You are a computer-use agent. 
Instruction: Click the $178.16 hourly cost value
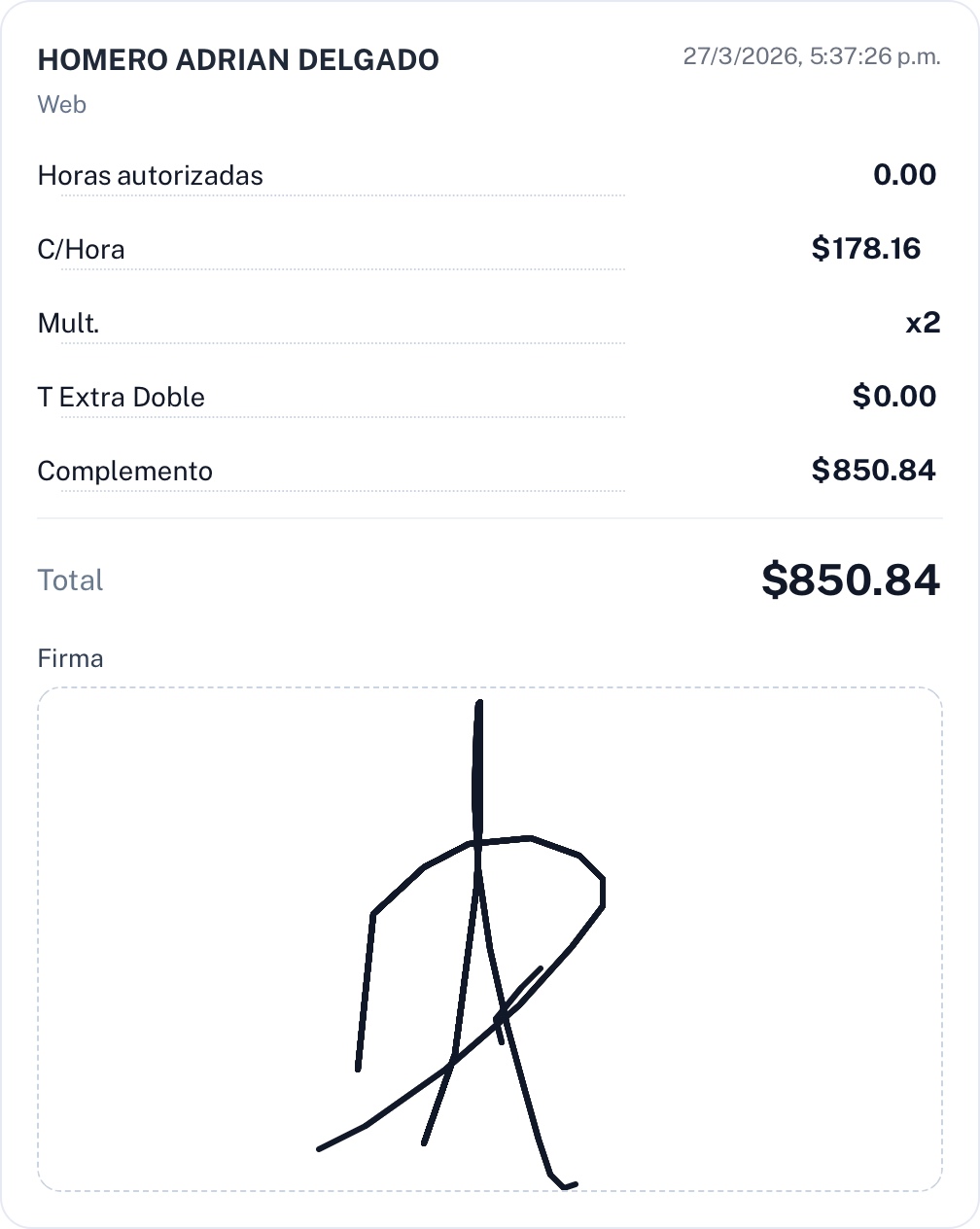[x=865, y=249]
